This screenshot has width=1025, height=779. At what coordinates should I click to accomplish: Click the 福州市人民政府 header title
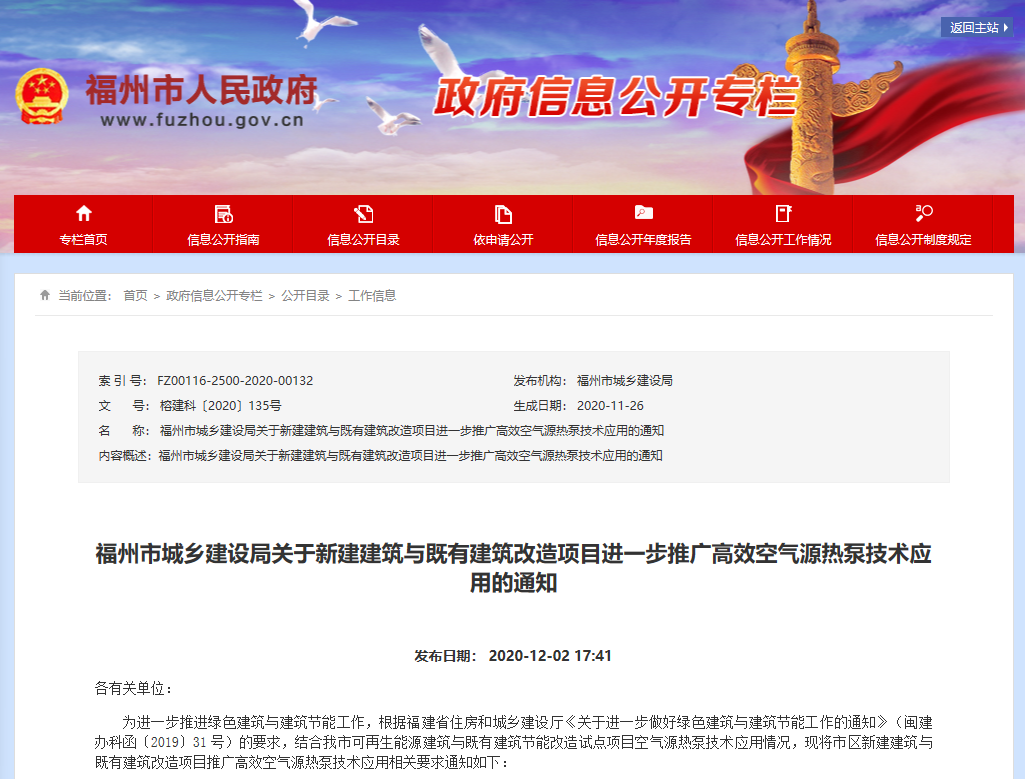(x=201, y=90)
